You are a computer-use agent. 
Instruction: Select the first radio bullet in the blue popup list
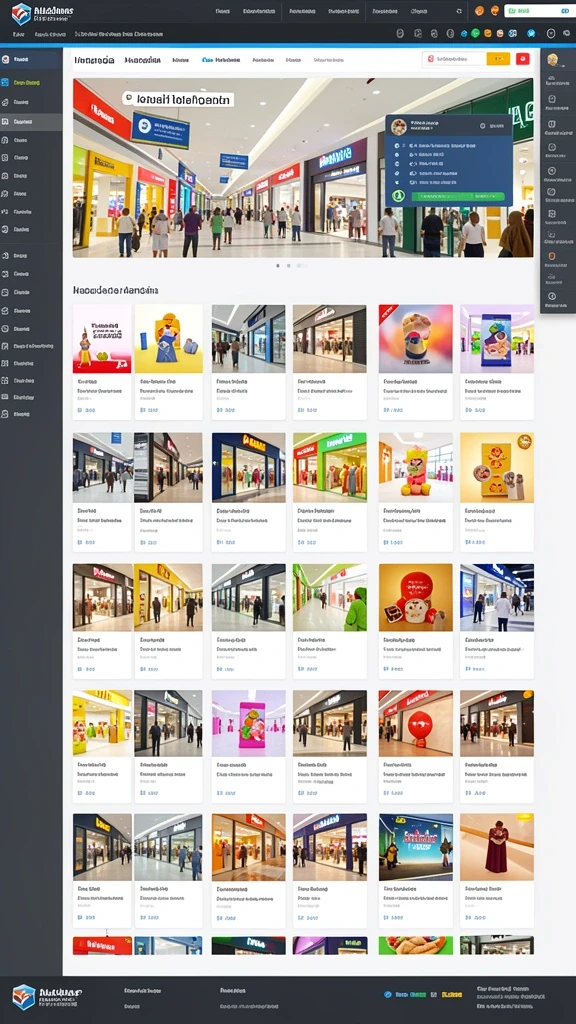[x=398, y=146]
